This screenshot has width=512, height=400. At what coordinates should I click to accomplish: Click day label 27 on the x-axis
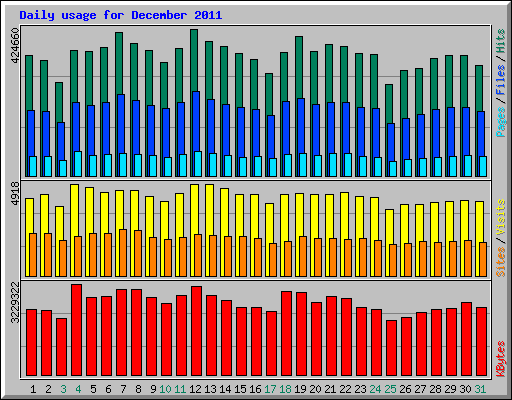pyautogui.click(x=420, y=389)
